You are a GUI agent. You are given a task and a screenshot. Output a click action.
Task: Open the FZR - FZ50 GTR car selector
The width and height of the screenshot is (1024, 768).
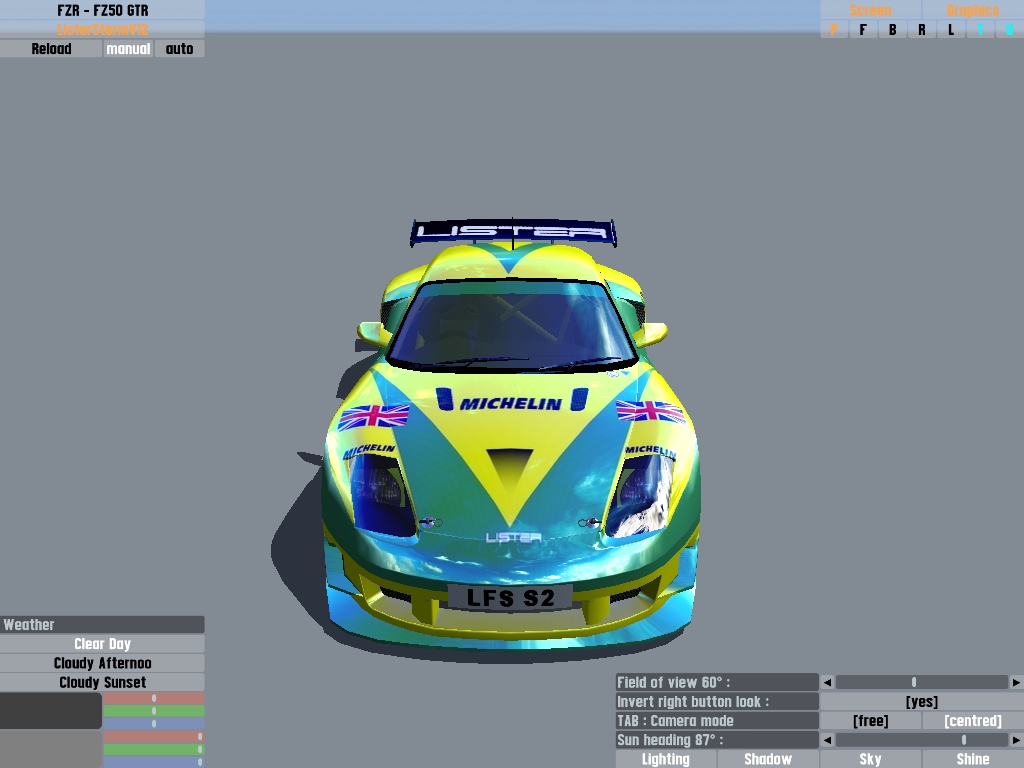[x=103, y=10]
